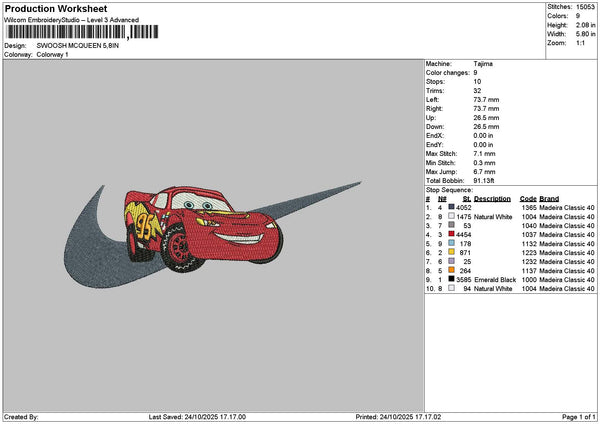Click the Stops value 10
Viewport: 600px width, 424px height.
coord(477,82)
